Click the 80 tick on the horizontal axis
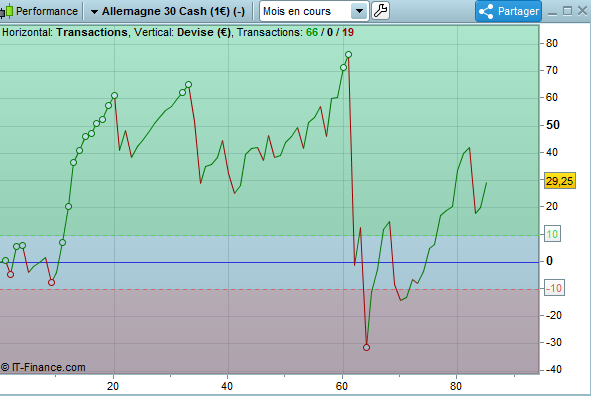 (456, 386)
